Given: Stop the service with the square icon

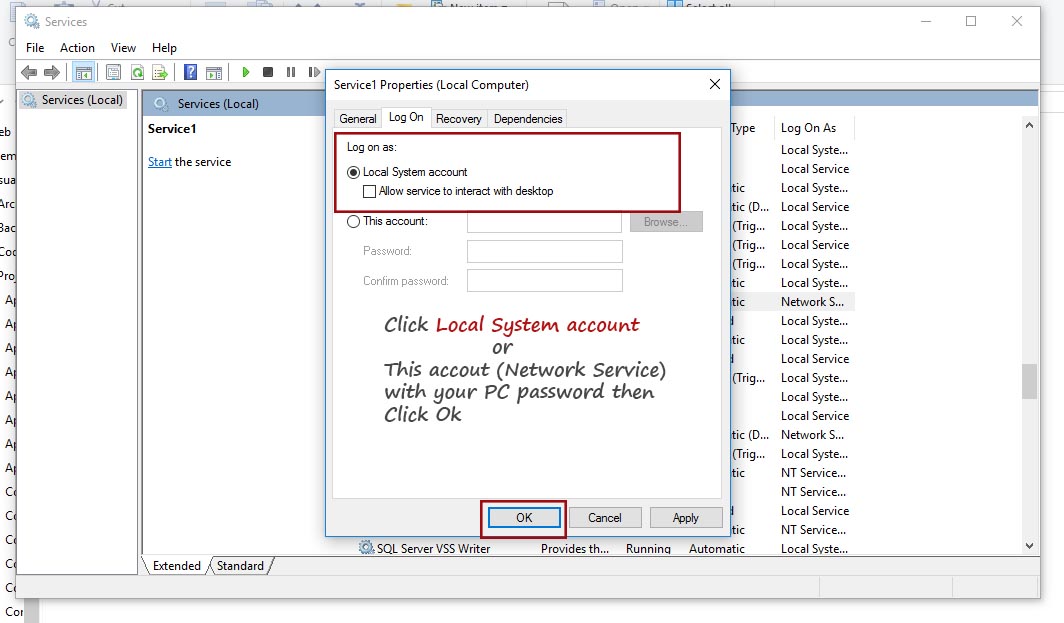Looking at the screenshot, I should [268, 72].
